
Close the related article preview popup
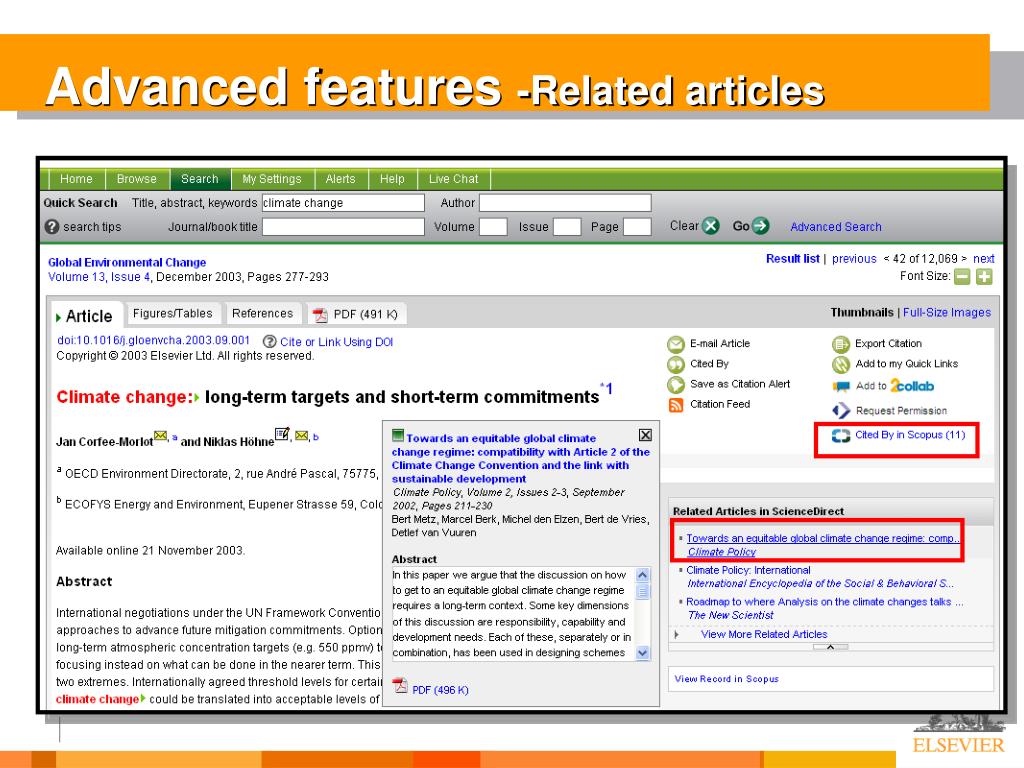point(645,435)
